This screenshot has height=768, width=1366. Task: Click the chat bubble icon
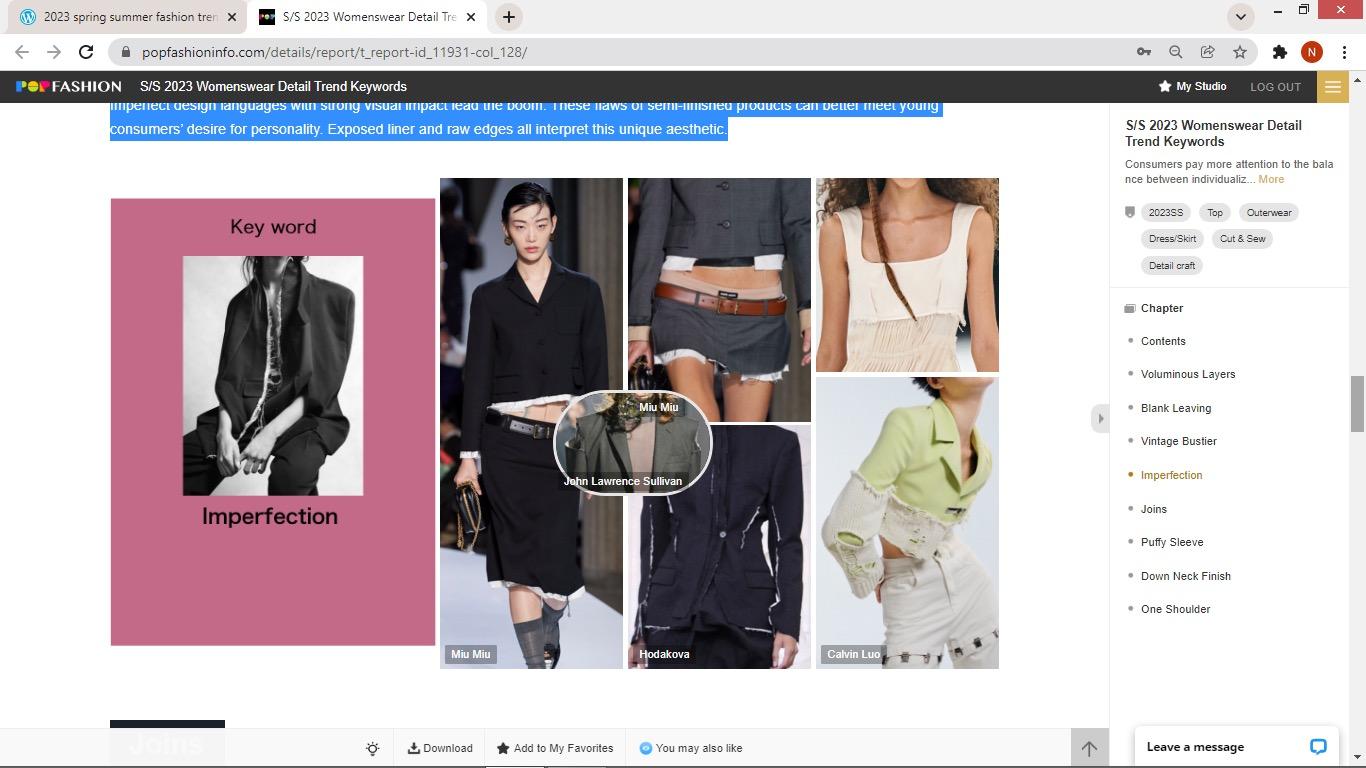pos(1318,747)
